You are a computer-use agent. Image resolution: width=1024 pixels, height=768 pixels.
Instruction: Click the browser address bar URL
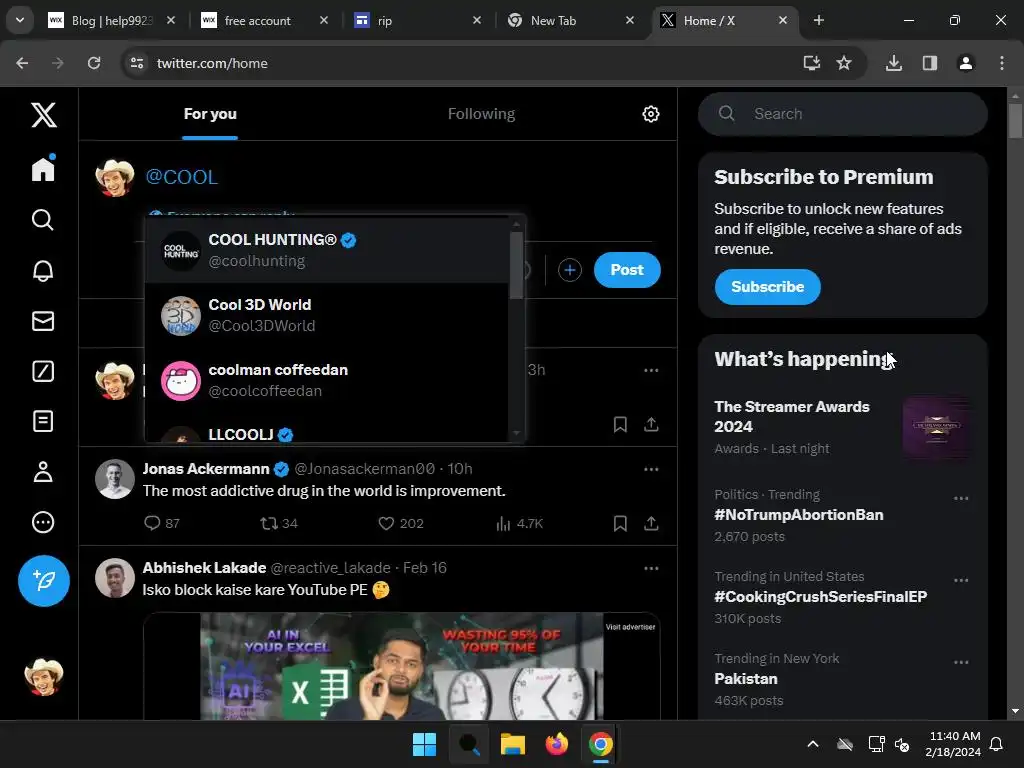(212, 63)
